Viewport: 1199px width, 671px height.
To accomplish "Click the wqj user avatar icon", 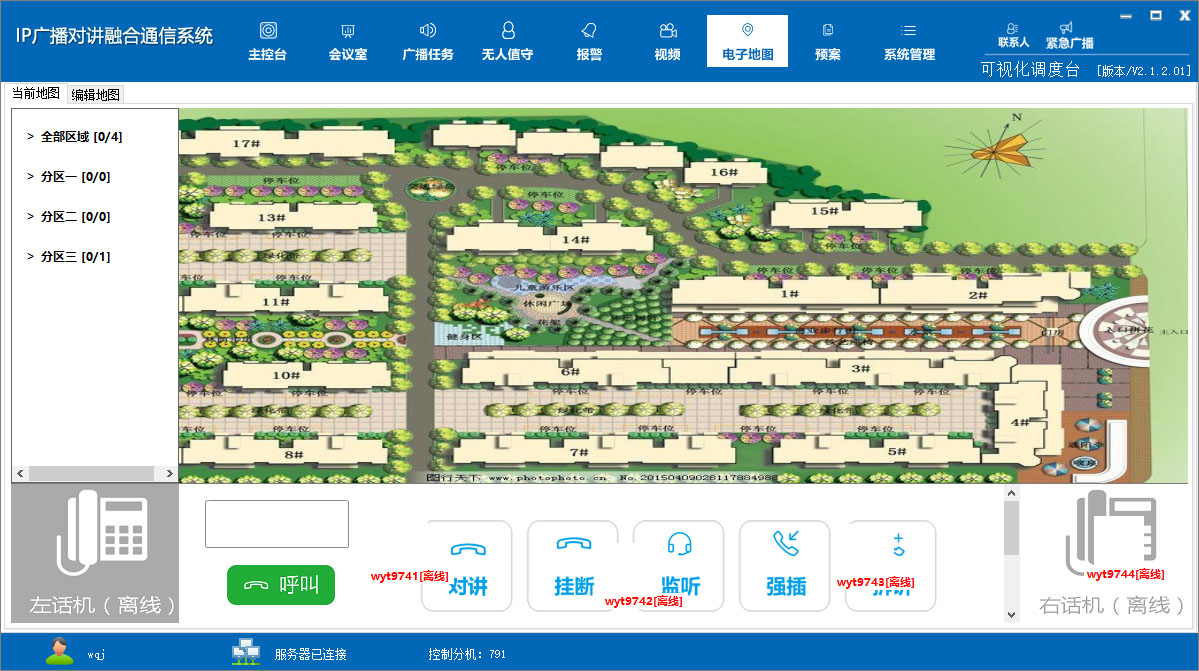I will click(59, 651).
